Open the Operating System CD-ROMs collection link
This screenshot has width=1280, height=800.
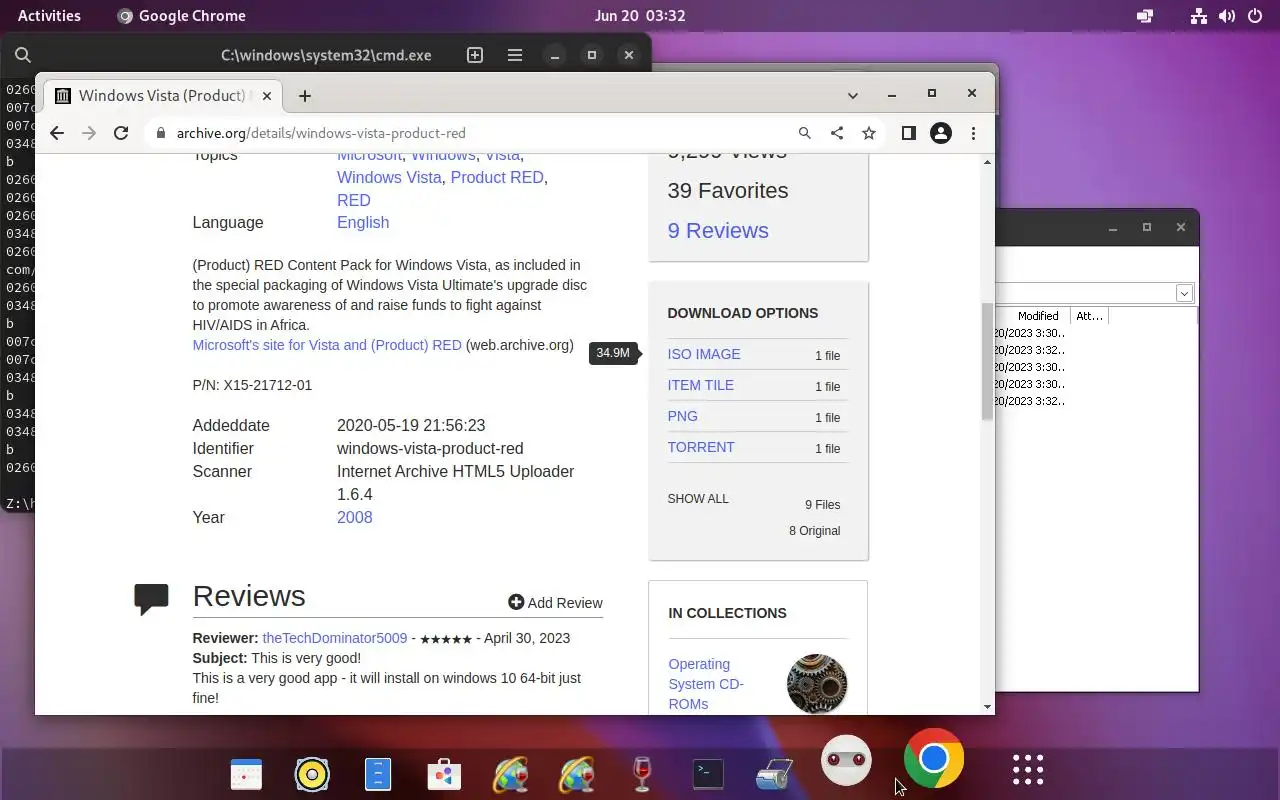706,684
